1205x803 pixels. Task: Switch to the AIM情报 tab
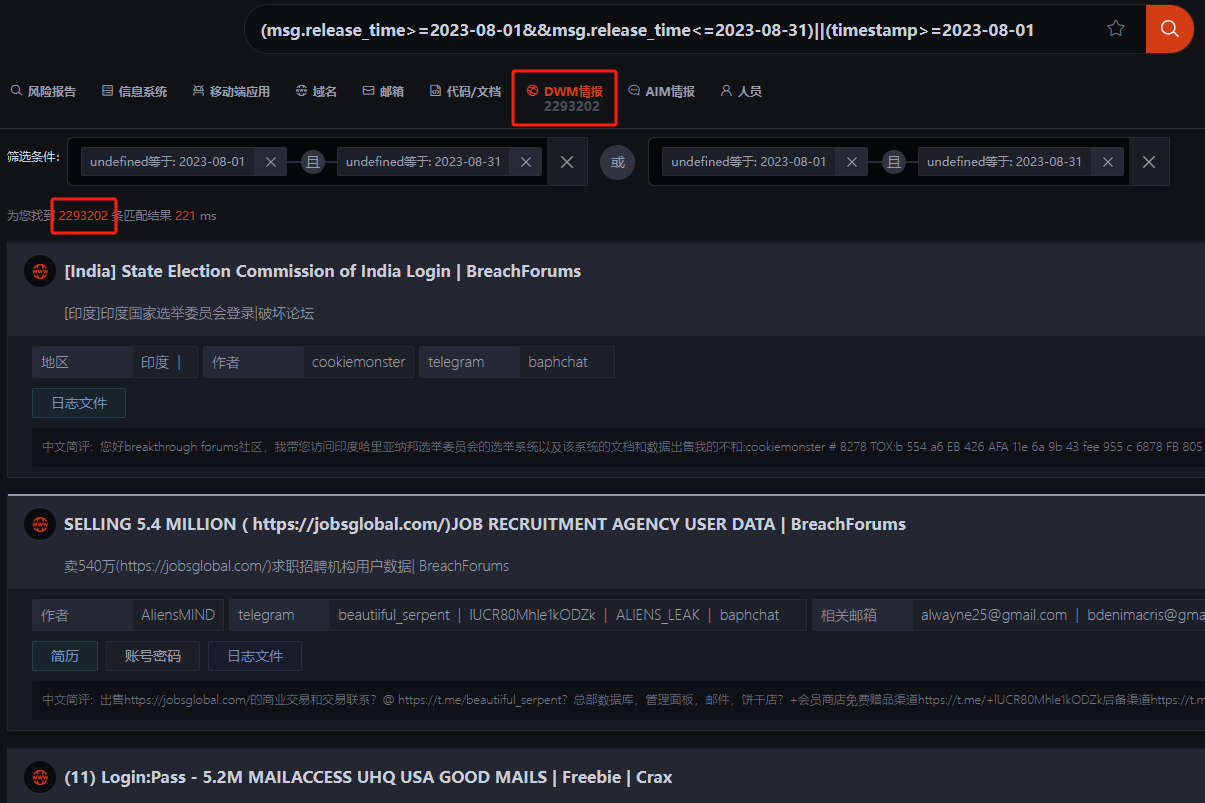point(661,91)
